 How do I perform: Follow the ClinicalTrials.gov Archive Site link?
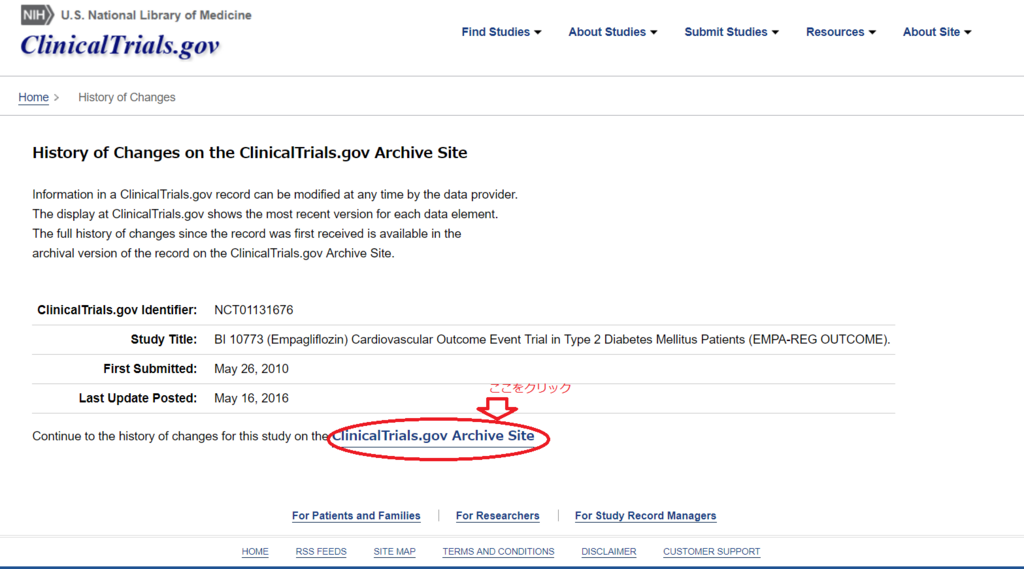(434, 436)
